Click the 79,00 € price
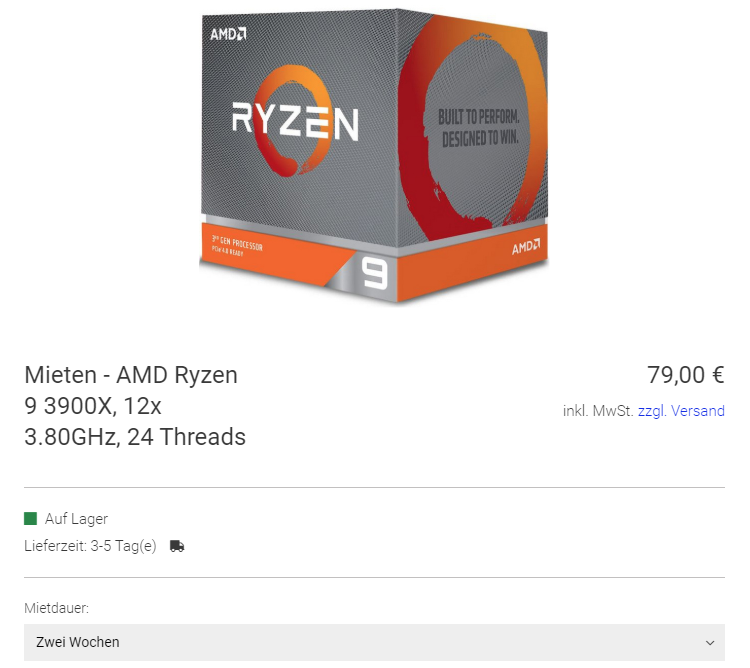 [686, 375]
